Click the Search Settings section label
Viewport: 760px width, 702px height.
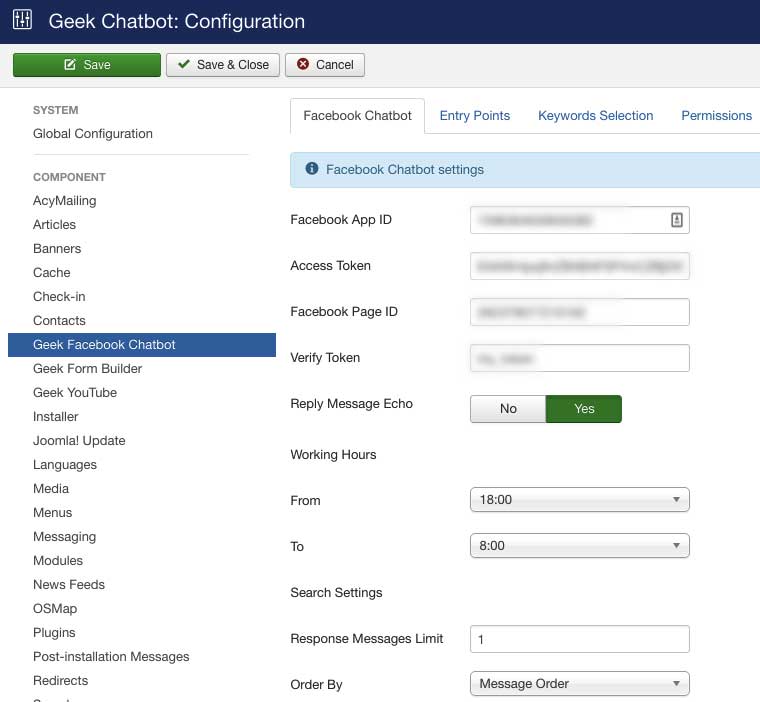coord(336,593)
